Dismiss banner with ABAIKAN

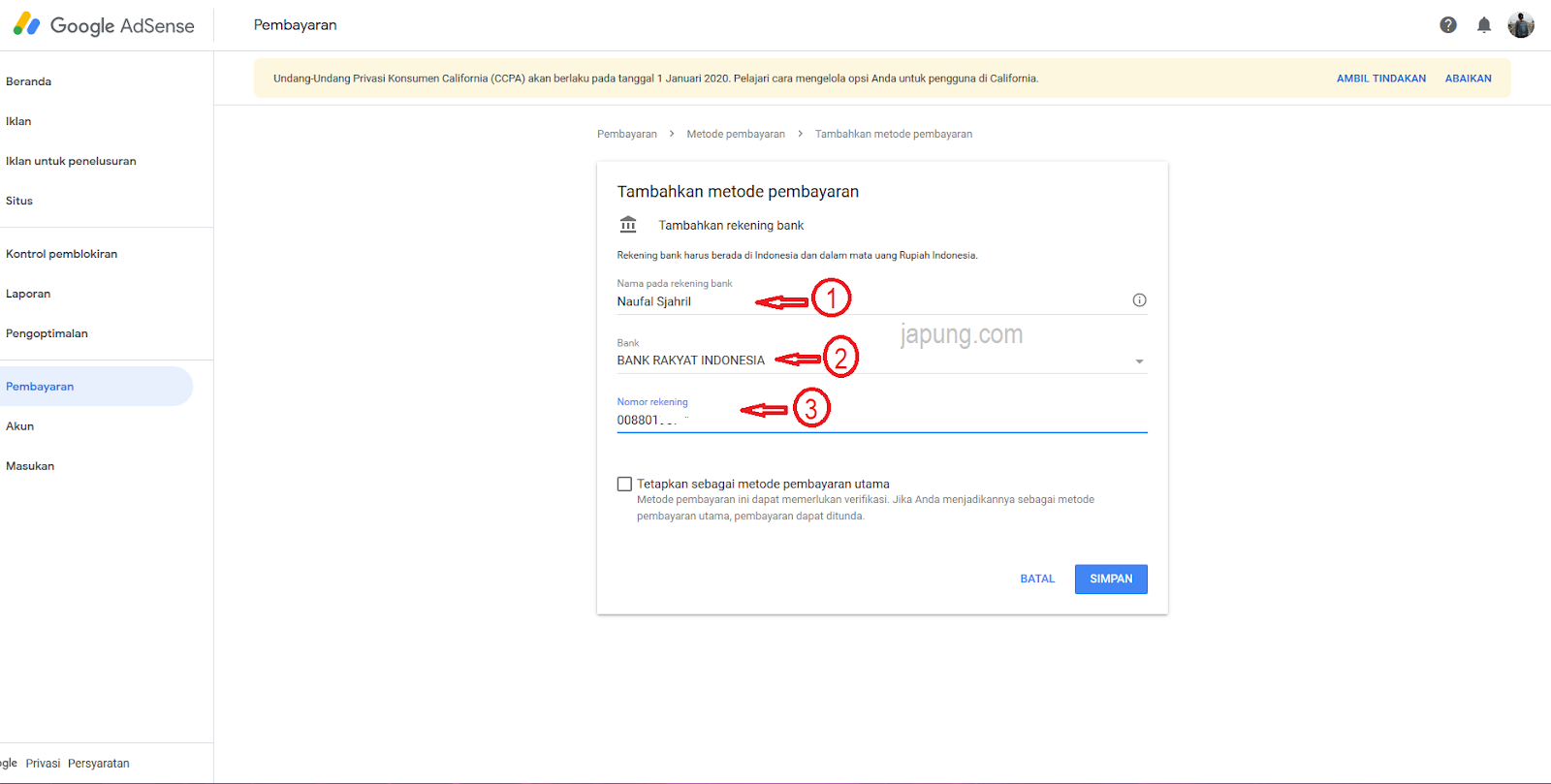pyautogui.click(x=1469, y=78)
